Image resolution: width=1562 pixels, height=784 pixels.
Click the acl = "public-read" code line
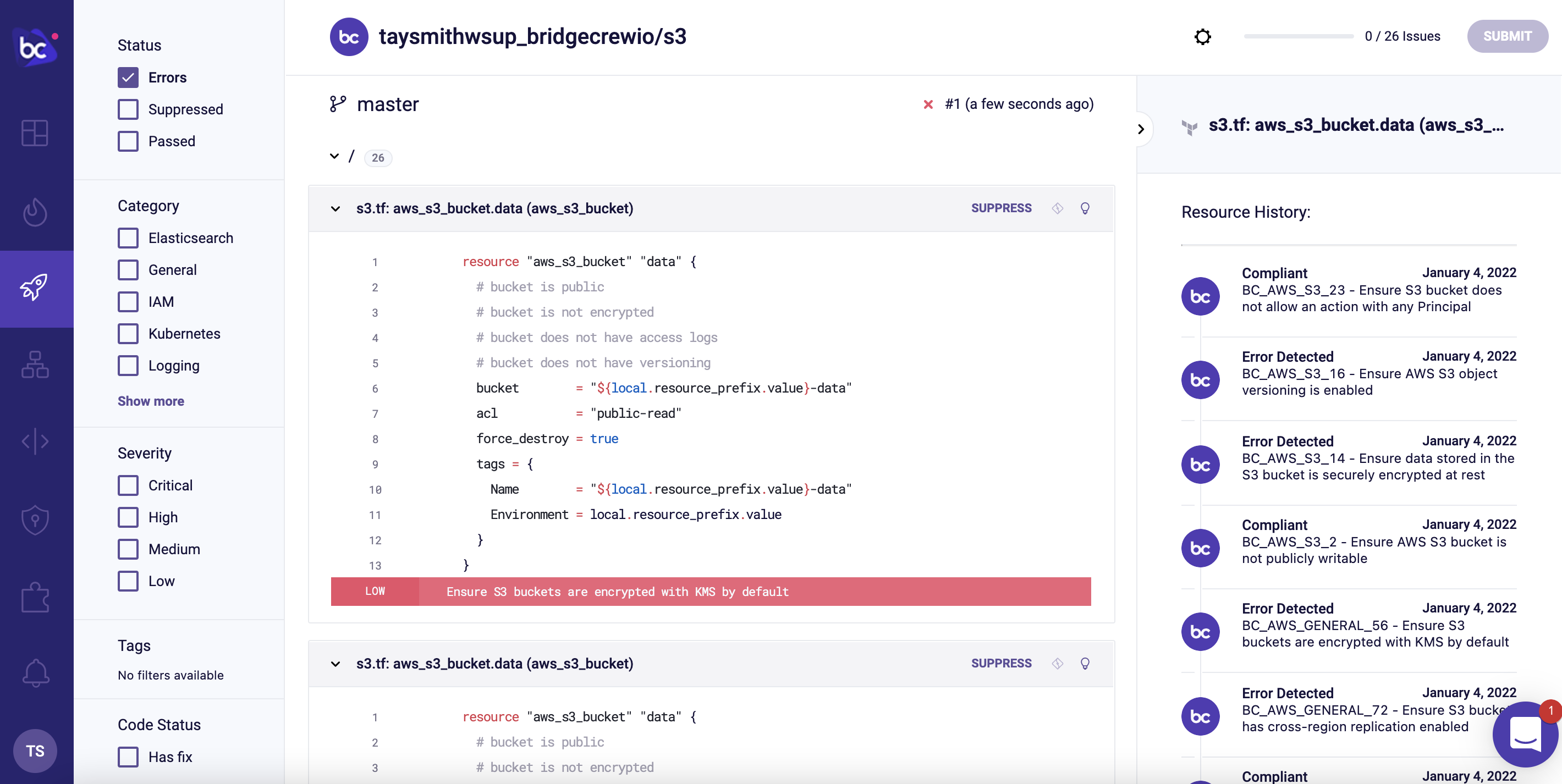pos(579,413)
